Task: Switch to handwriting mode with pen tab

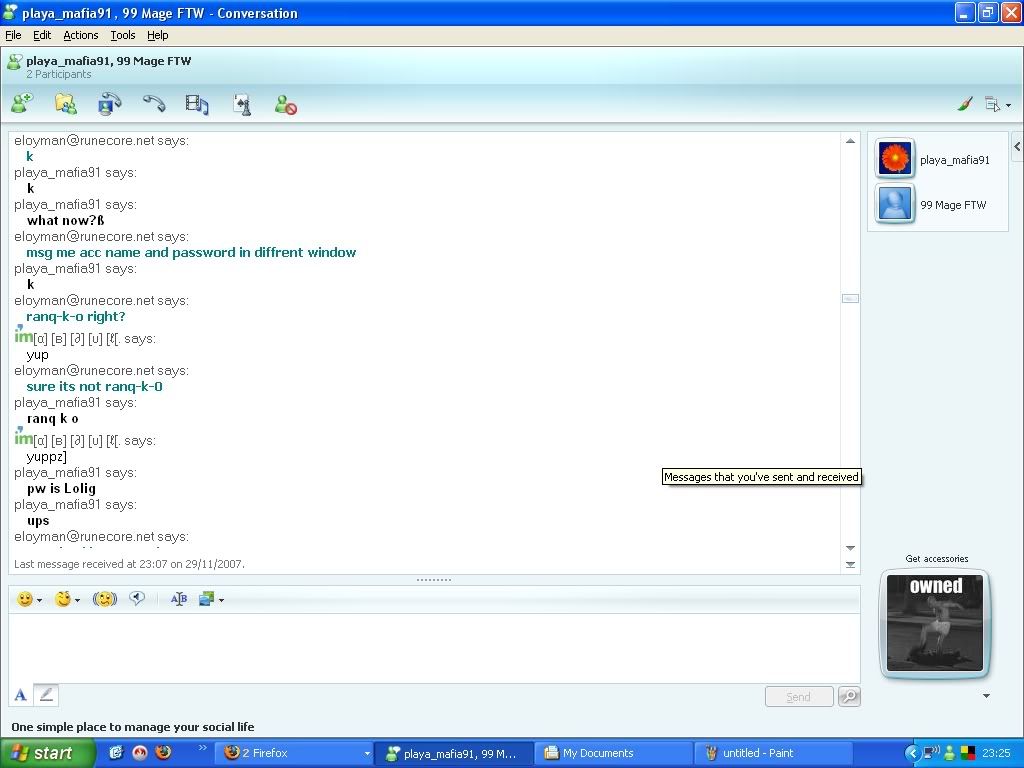Action: click(x=46, y=694)
